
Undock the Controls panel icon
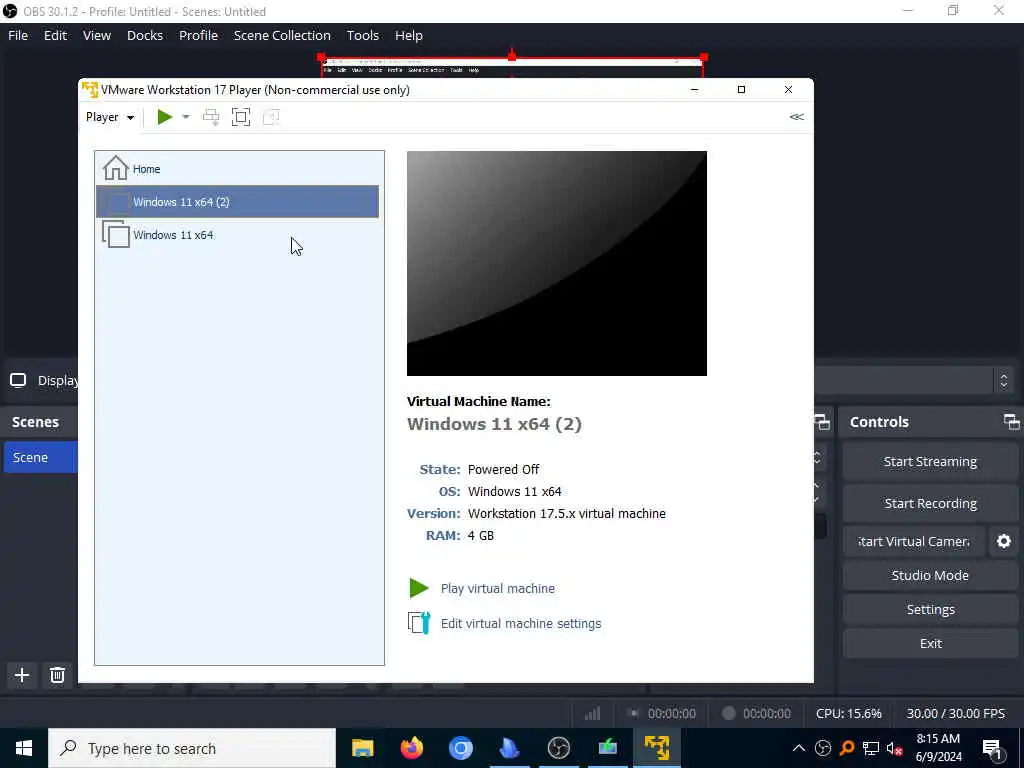point(1011,422)
